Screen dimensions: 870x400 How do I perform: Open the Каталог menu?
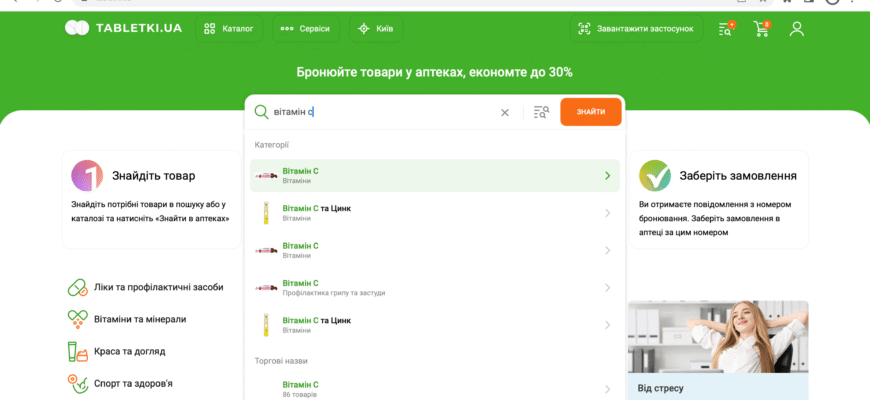(x=229, y=28)
